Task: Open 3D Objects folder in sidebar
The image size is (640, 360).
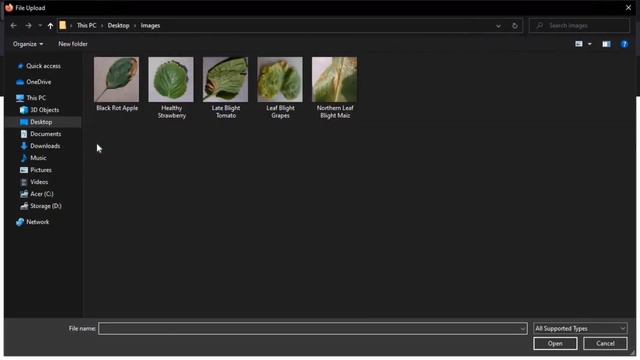Action: 44,110
